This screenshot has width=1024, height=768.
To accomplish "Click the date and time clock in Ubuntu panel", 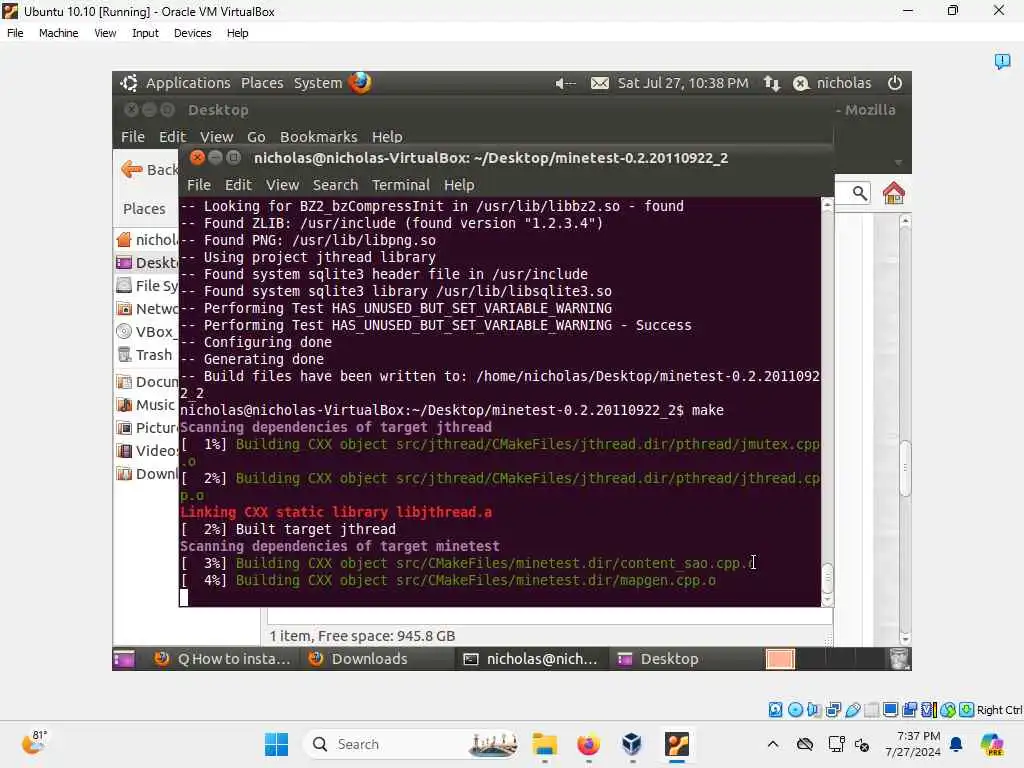I will point(683,83).
